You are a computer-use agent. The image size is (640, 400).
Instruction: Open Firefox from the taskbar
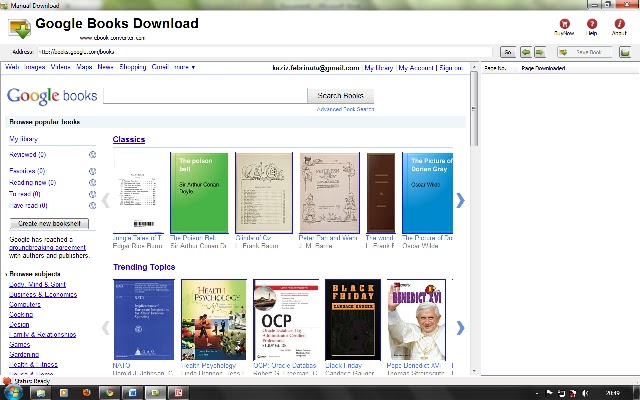pos(87,393)
